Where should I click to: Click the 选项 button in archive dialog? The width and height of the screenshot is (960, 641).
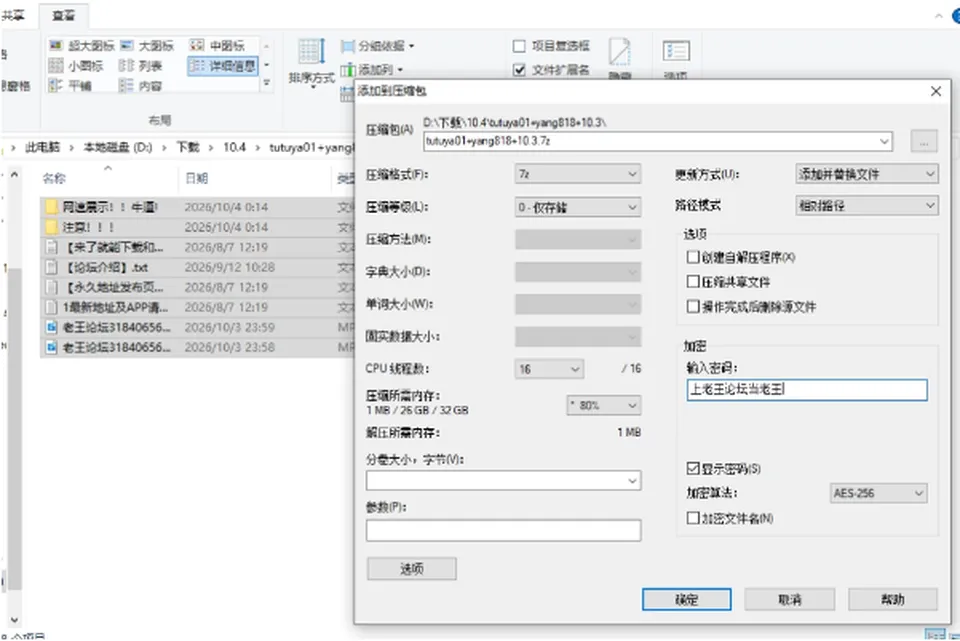[411, 569]
